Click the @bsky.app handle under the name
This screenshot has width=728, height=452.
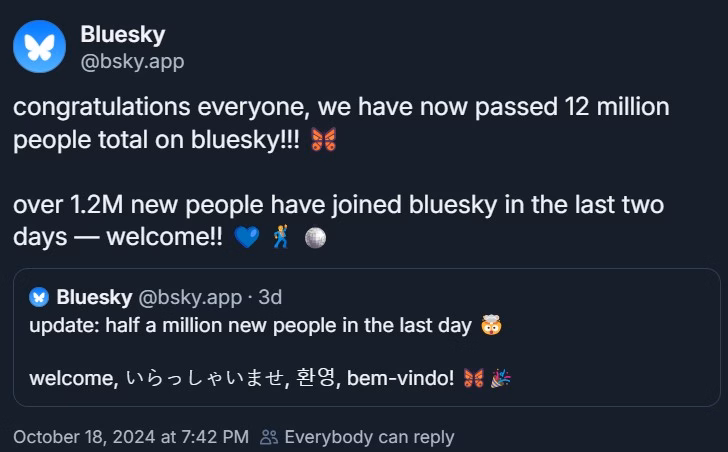[x=132, y=61]
